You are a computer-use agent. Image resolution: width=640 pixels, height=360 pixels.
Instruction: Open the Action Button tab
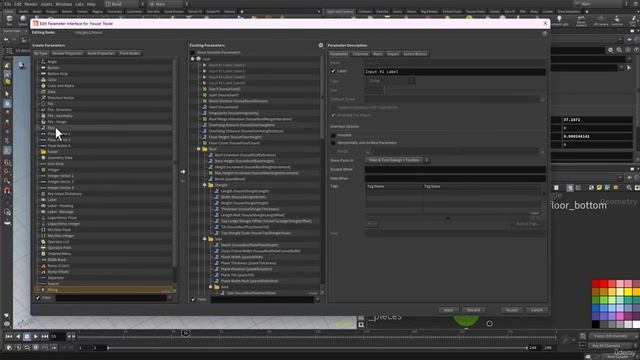[x=415, y=53]
